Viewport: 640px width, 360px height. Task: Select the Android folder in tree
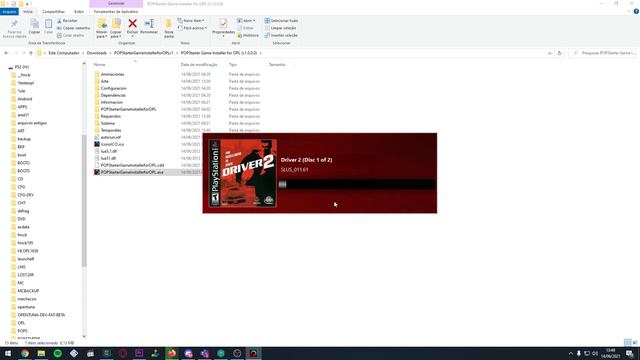click(x=24, y=99)
